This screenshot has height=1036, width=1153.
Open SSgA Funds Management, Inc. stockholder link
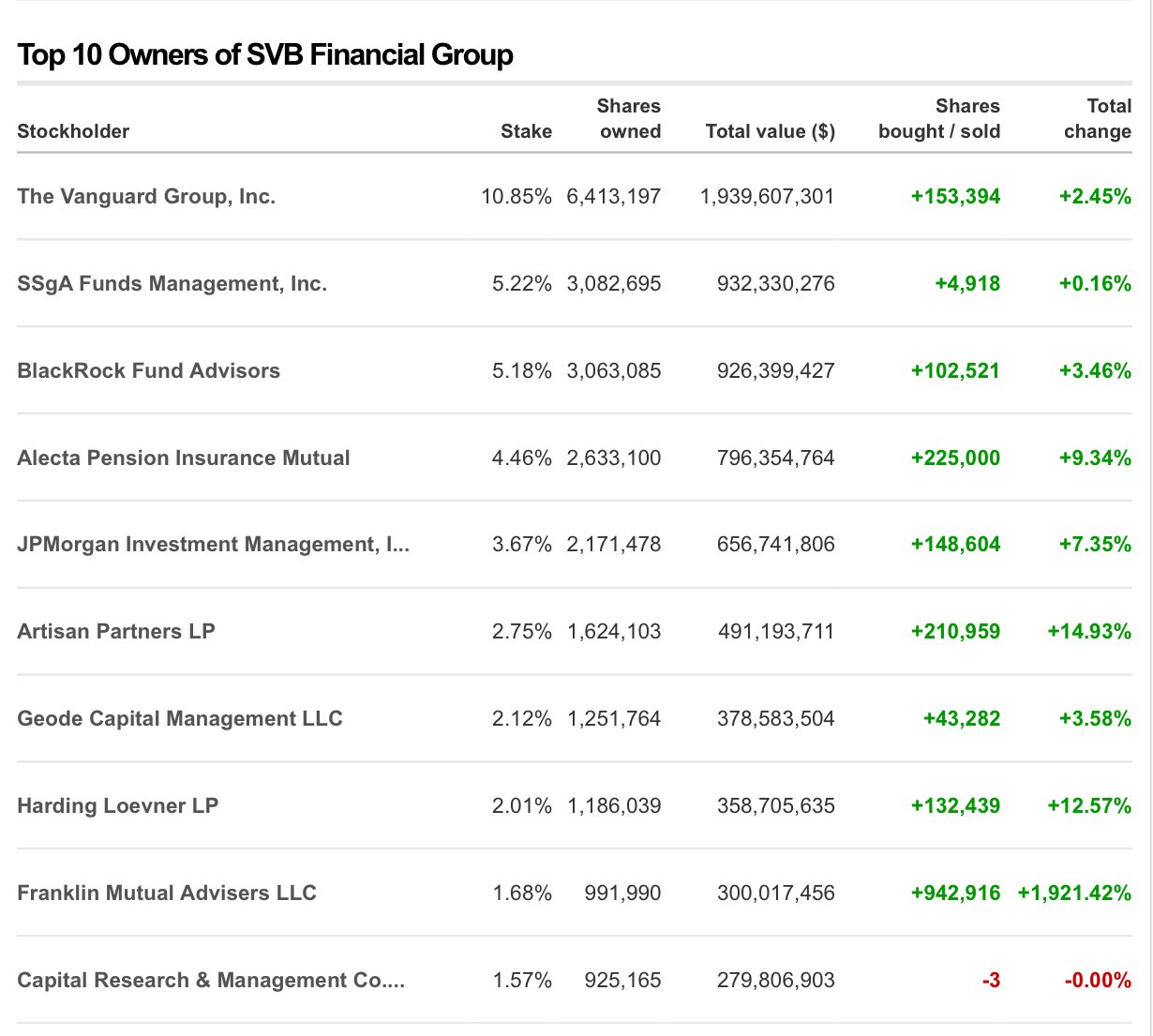click(172, 284)
